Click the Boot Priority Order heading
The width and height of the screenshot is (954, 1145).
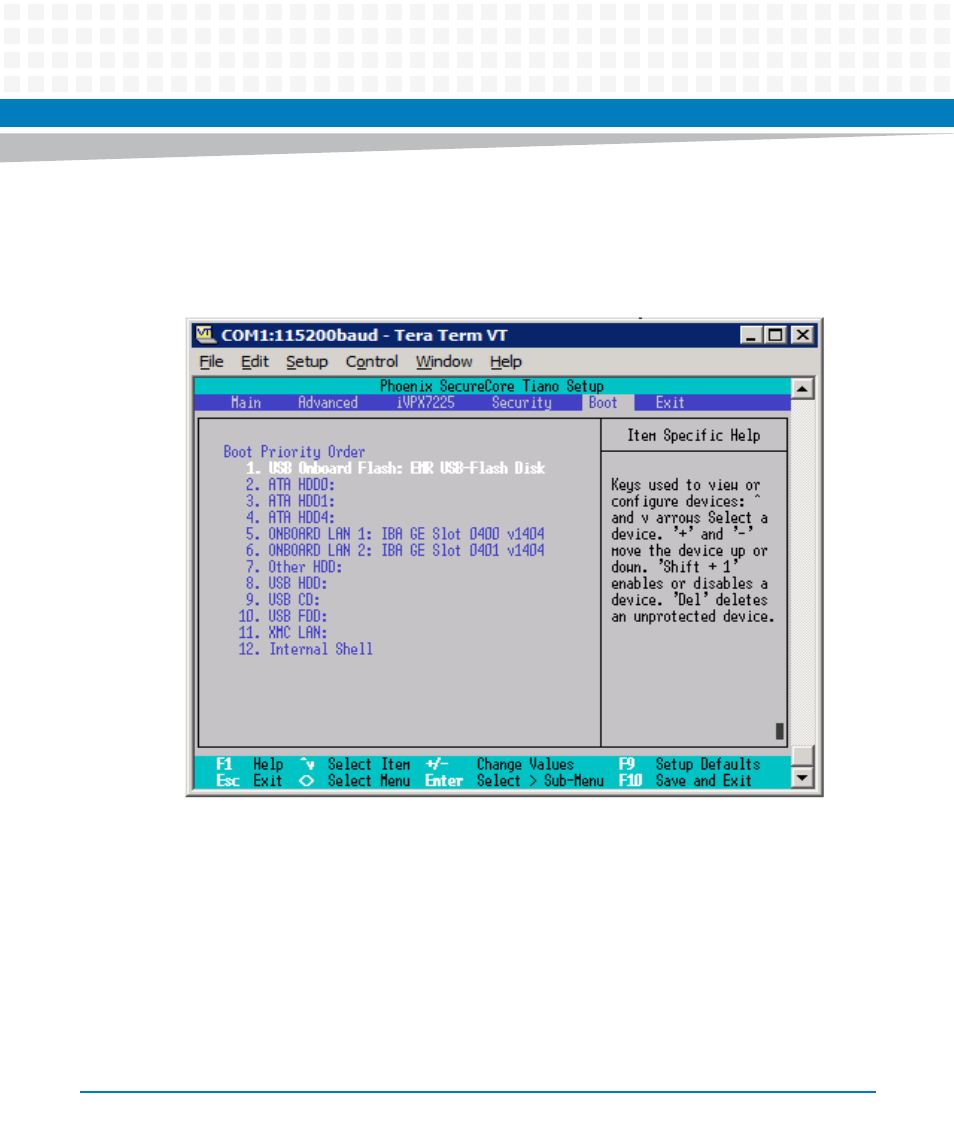click(x=294, y=452)
